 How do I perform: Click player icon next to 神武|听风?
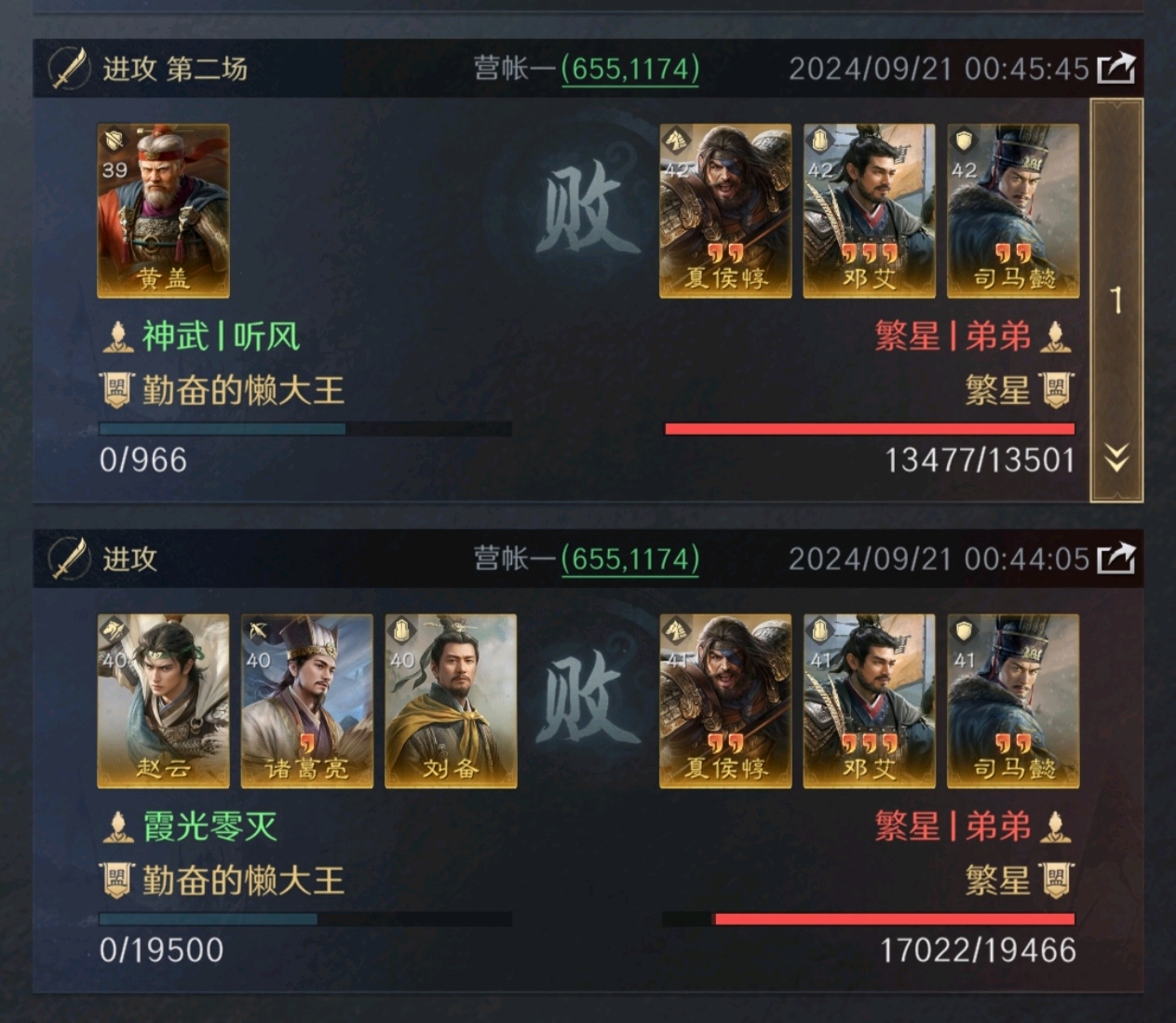117,336
